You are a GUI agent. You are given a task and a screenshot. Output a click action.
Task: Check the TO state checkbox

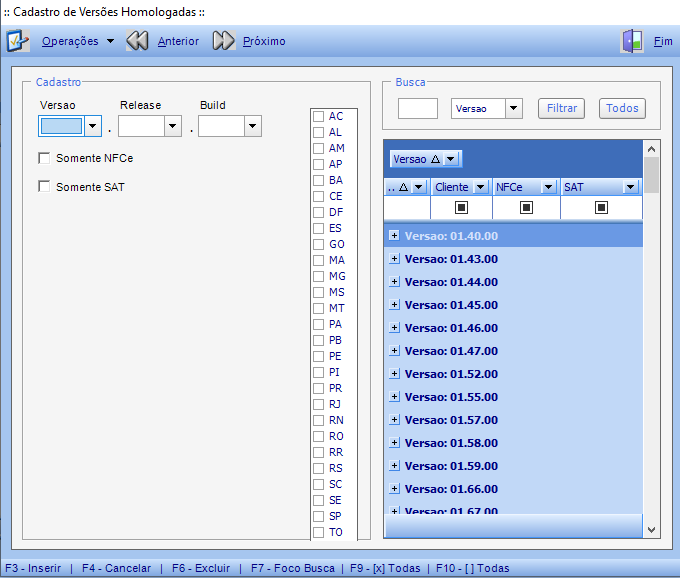point(318,532)
